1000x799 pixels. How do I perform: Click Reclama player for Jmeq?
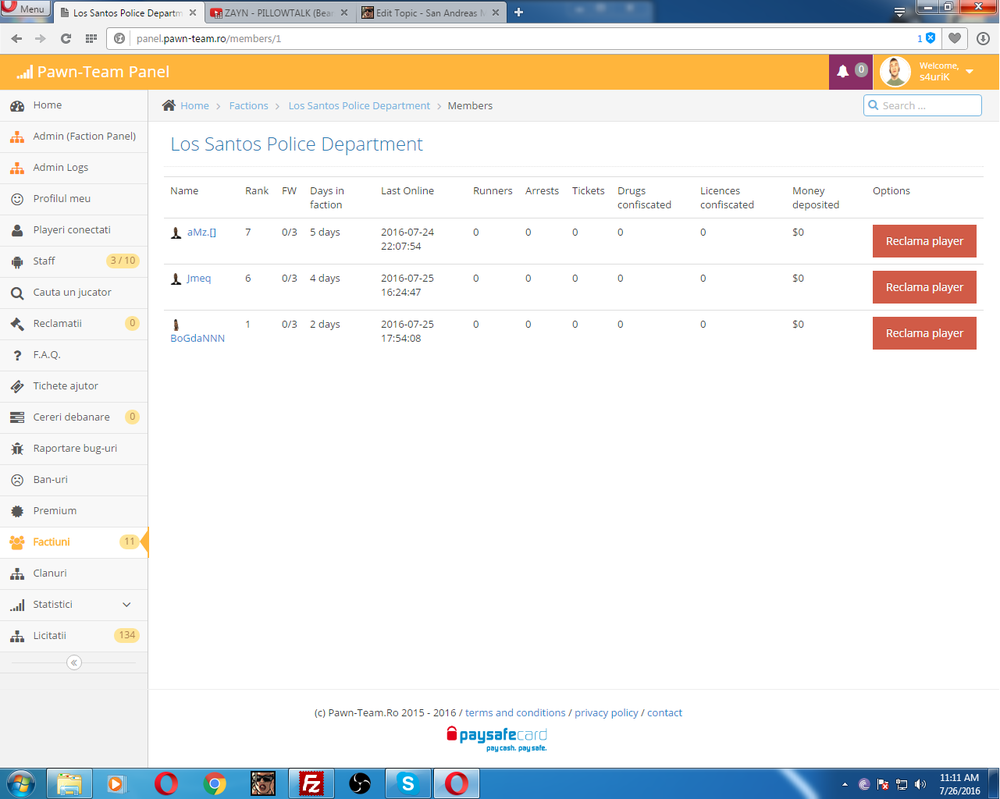(924, 287)
